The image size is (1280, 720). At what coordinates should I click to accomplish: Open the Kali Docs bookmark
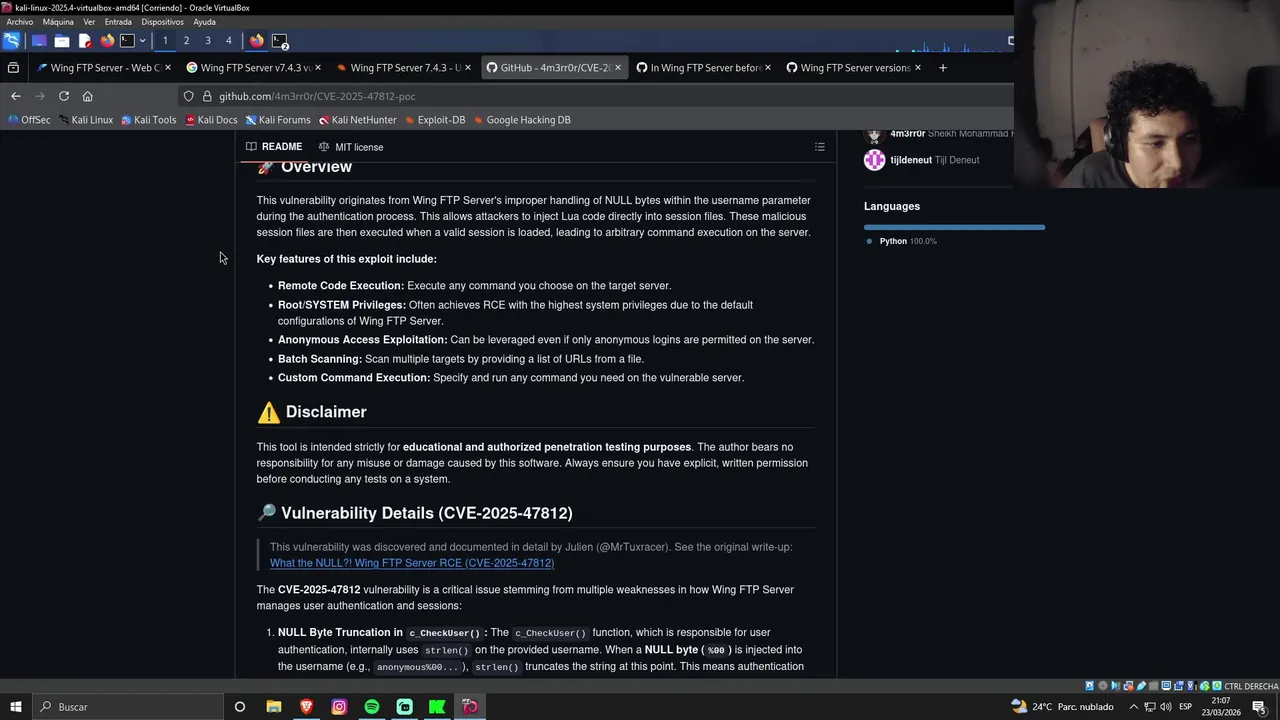[x=212, y=120]
